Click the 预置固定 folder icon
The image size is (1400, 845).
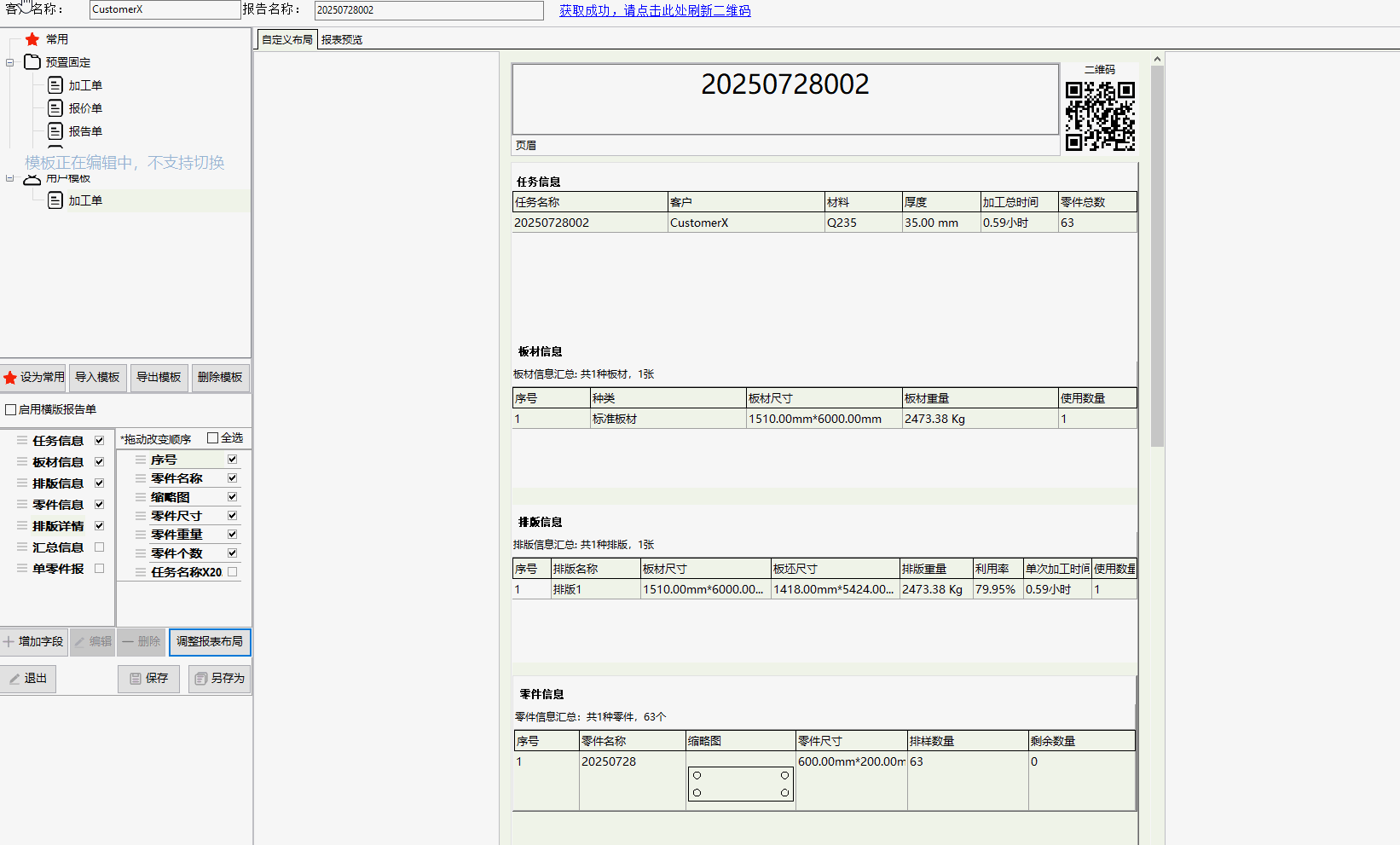point(32,62)
